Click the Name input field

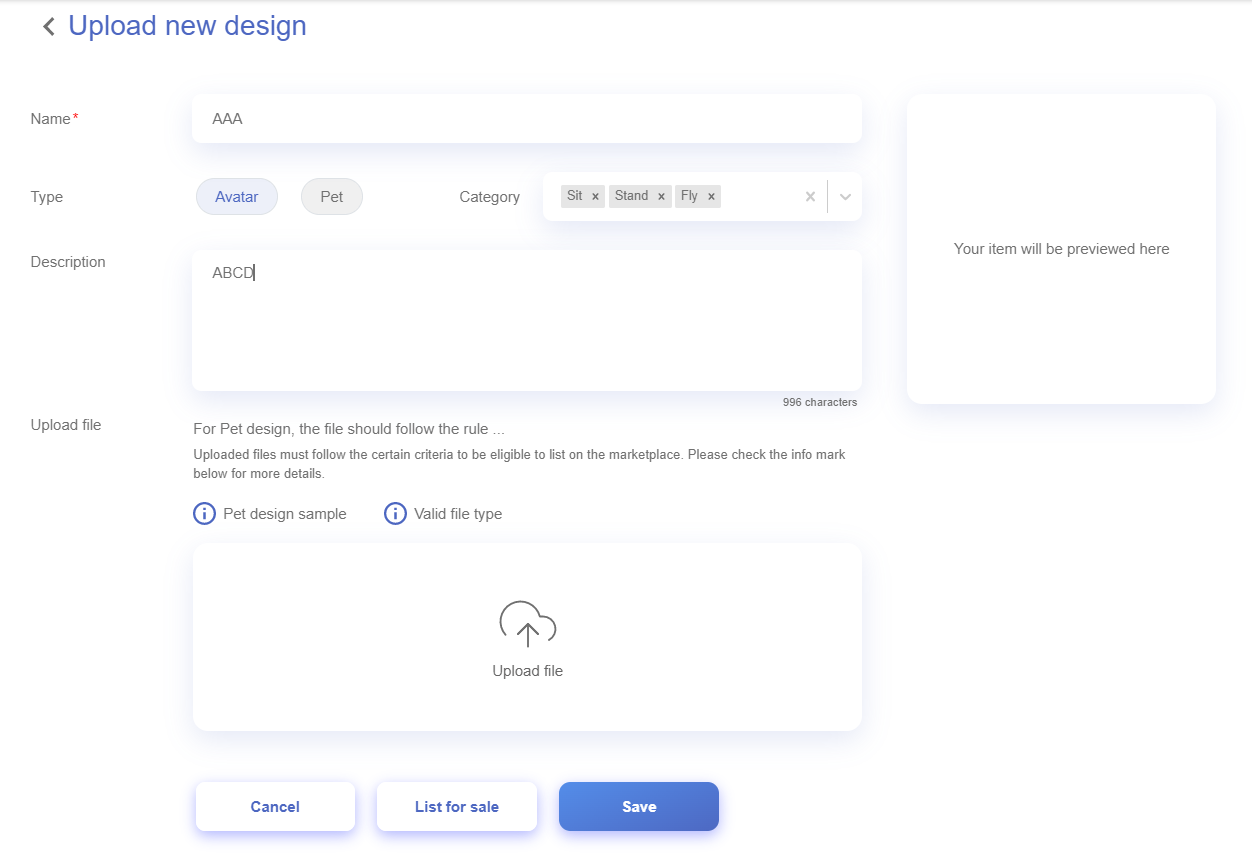click(x=526, y=119)
